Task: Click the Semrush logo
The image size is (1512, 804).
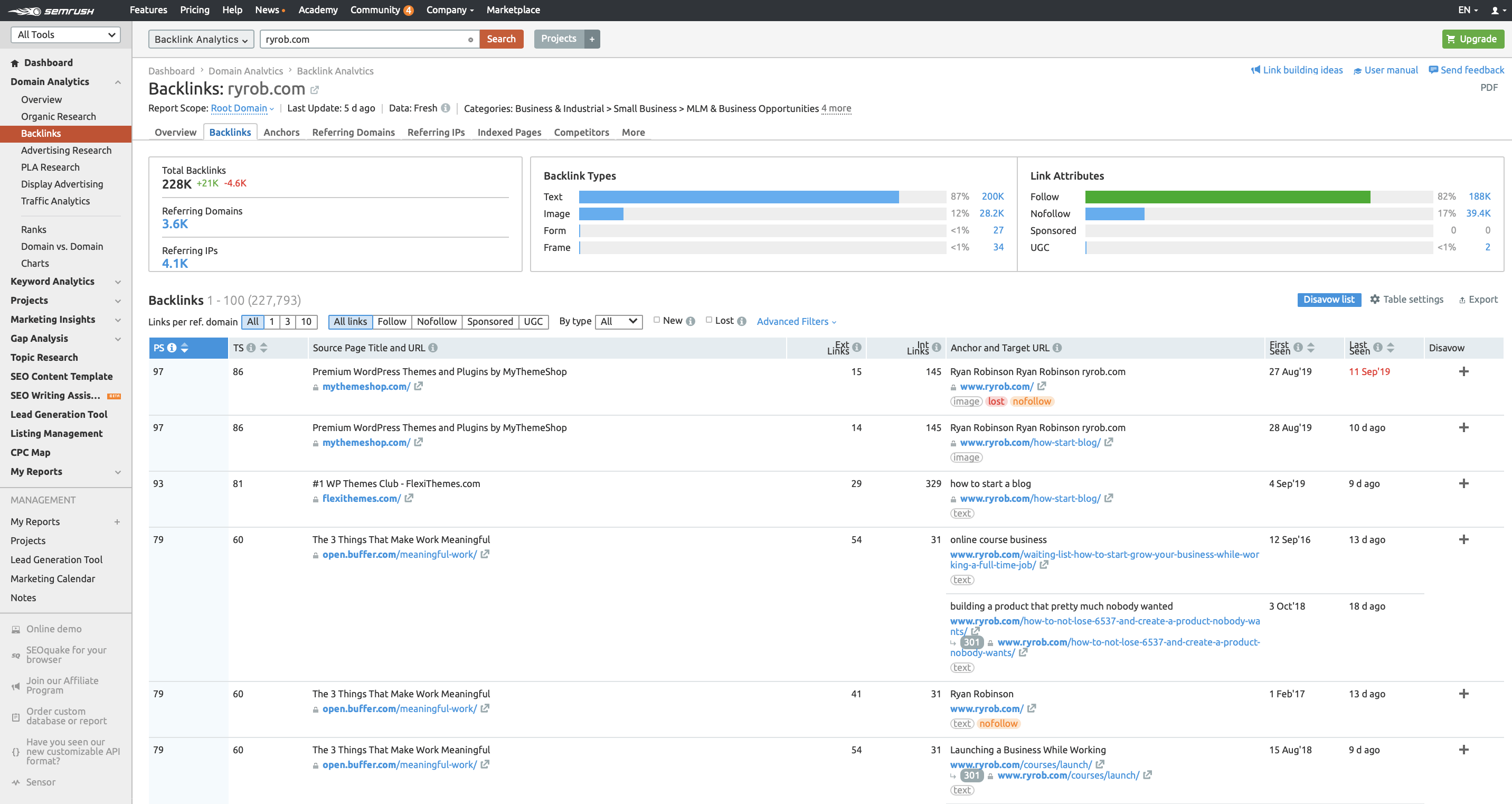Action: tap(51, 11)
